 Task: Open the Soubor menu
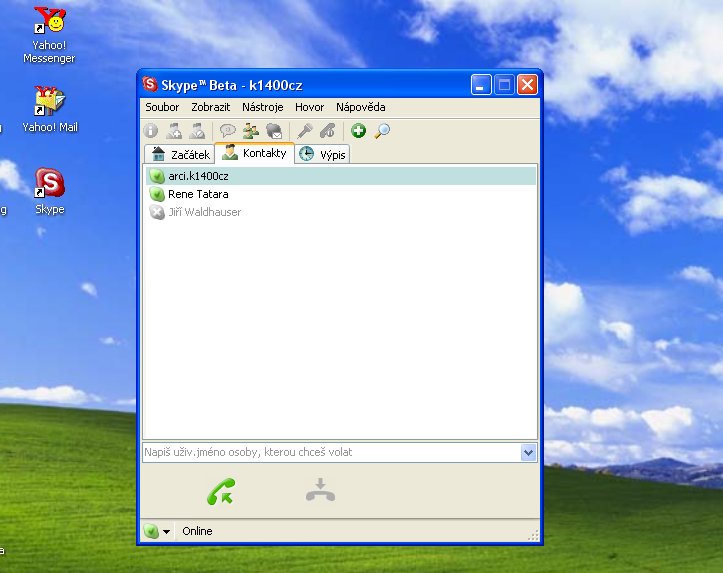pos(162,107)
